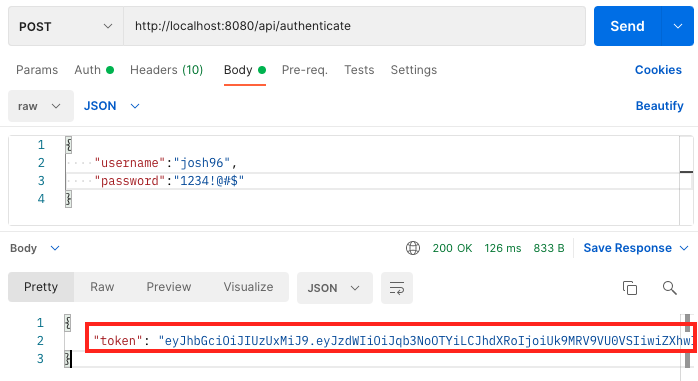Click the "username" line in request editor
The width and height of the screenshot is (698, 381).
point(166,163)
